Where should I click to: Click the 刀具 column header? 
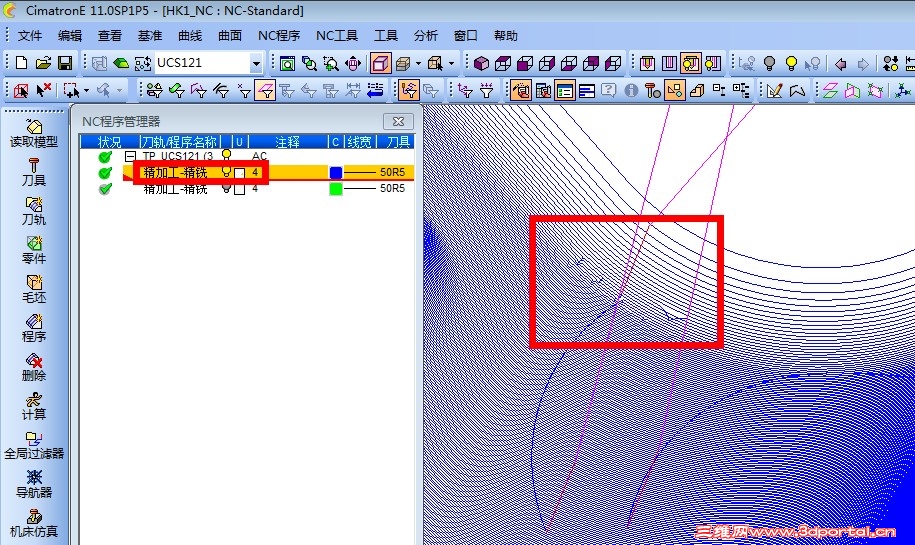[397, 142]
